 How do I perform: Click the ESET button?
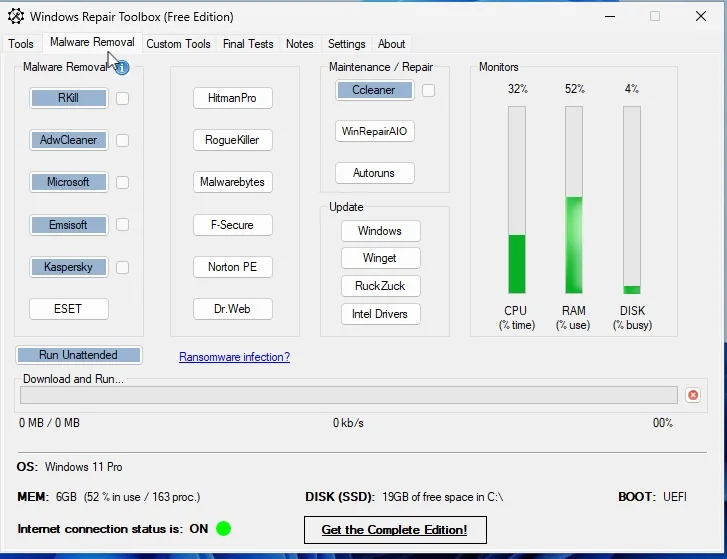coord(69,309)
